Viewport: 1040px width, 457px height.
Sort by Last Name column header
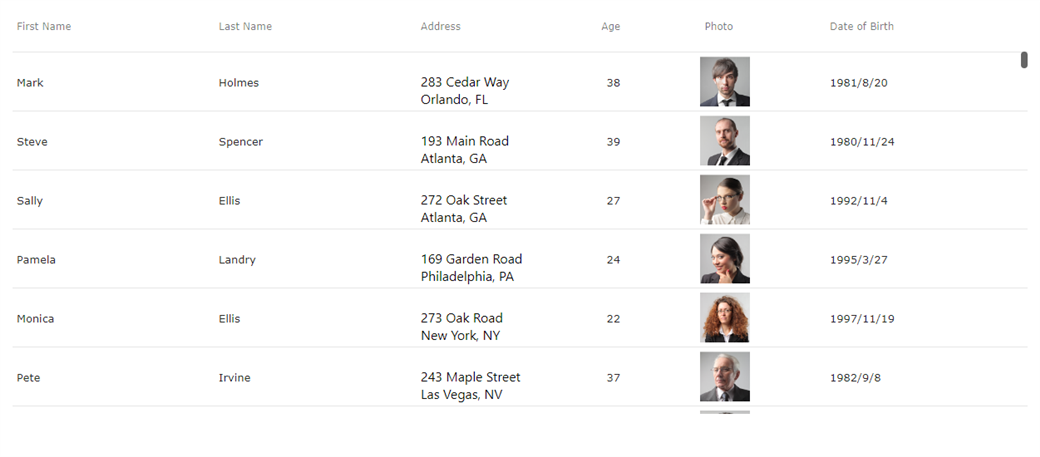click(x=245, y=26)
